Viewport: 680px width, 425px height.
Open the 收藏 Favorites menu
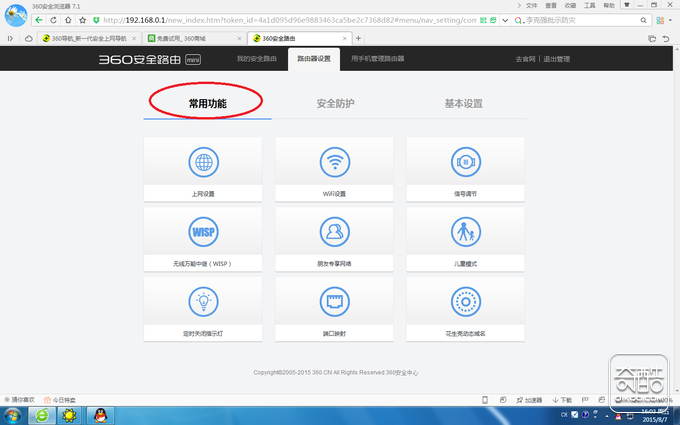coord(570,6)
